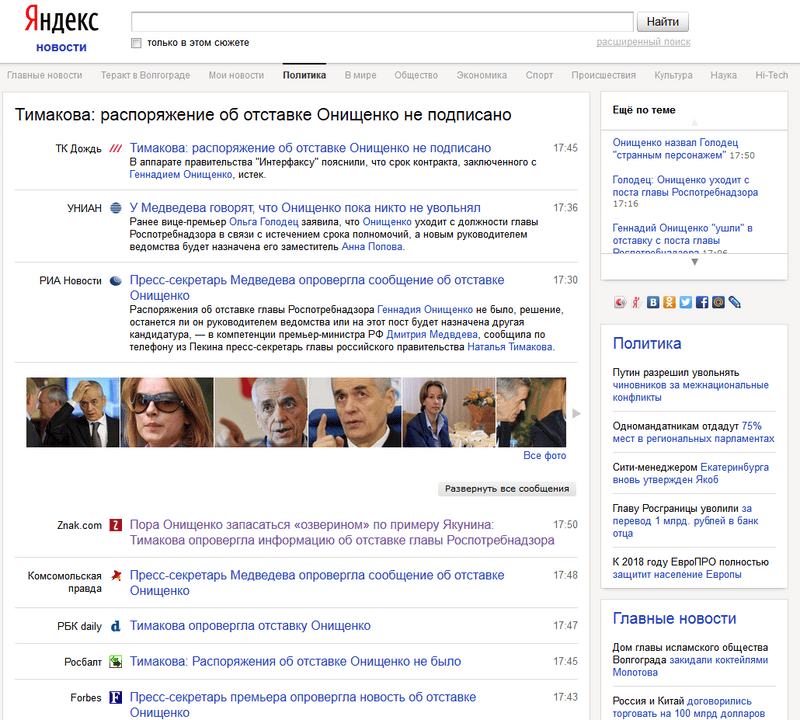
Task: Click the Komsomolskaya Pravda source icon
Action: point(116,576)
